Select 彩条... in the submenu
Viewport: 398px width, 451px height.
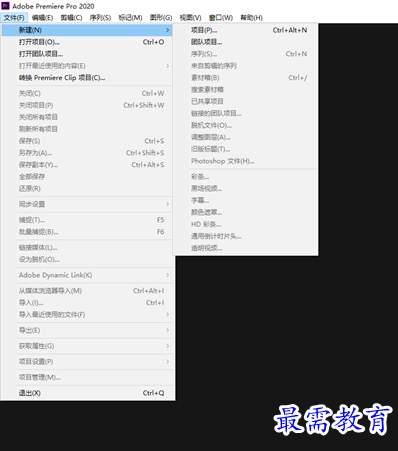[x=245, y=177]
